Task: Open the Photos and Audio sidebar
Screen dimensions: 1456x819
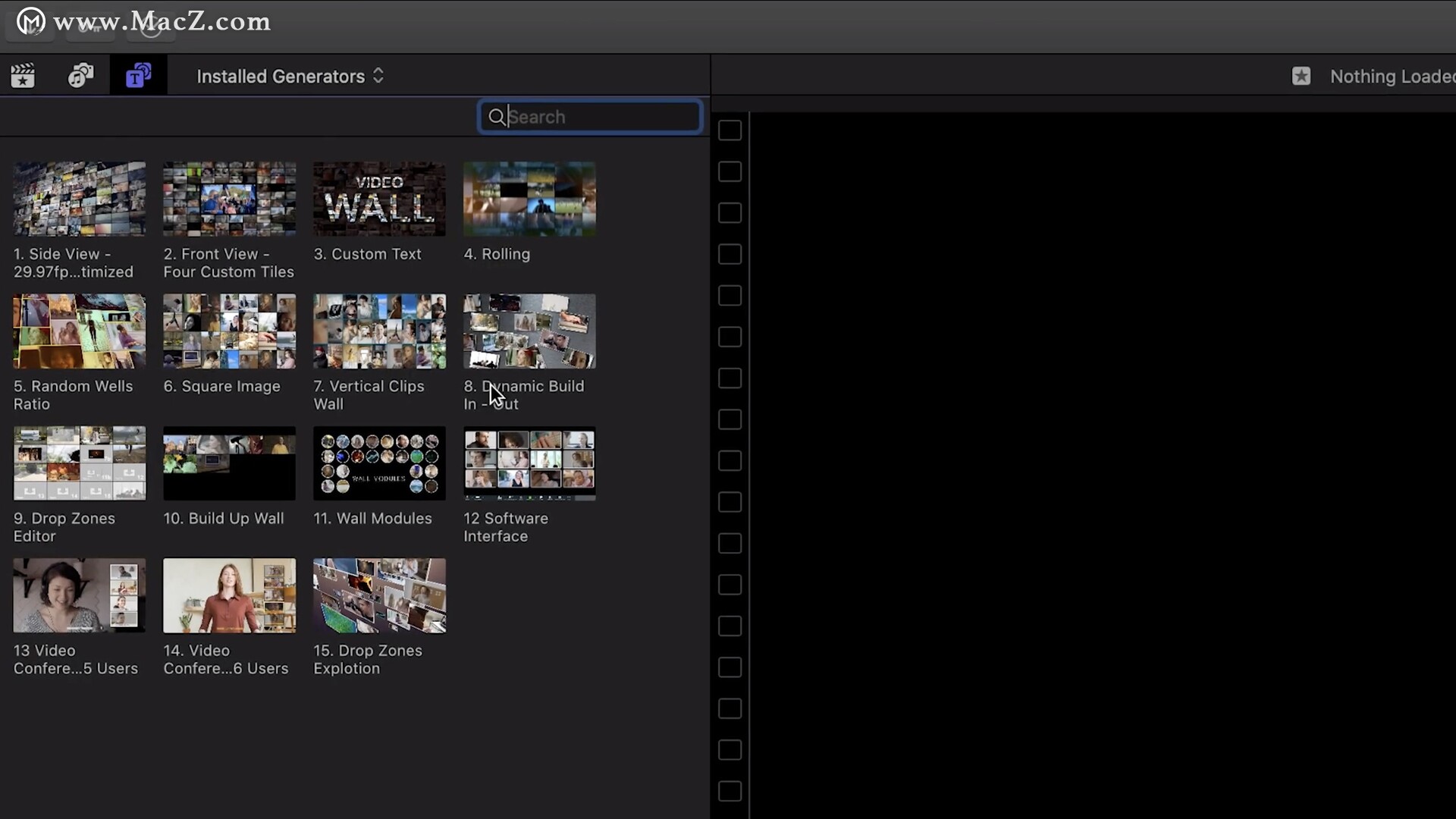Action: point(80,76)
